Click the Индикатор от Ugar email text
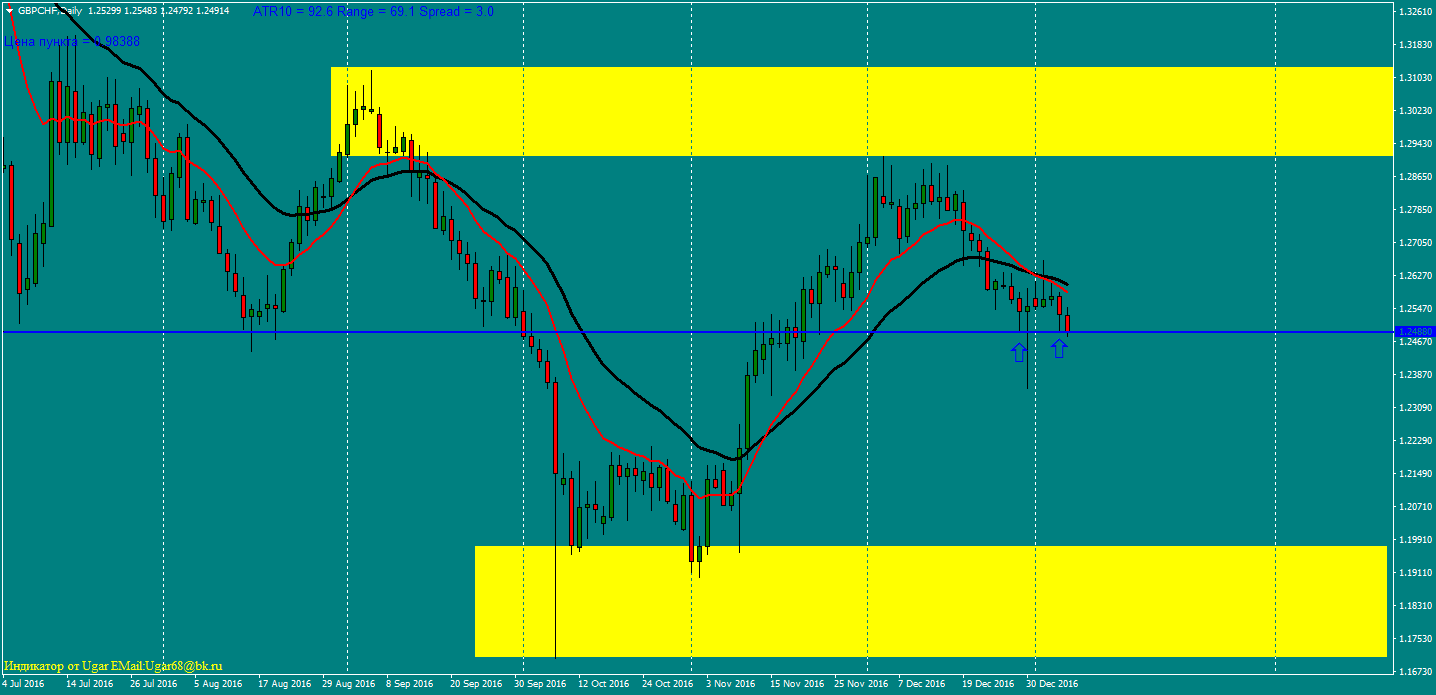 coord(113,665)
